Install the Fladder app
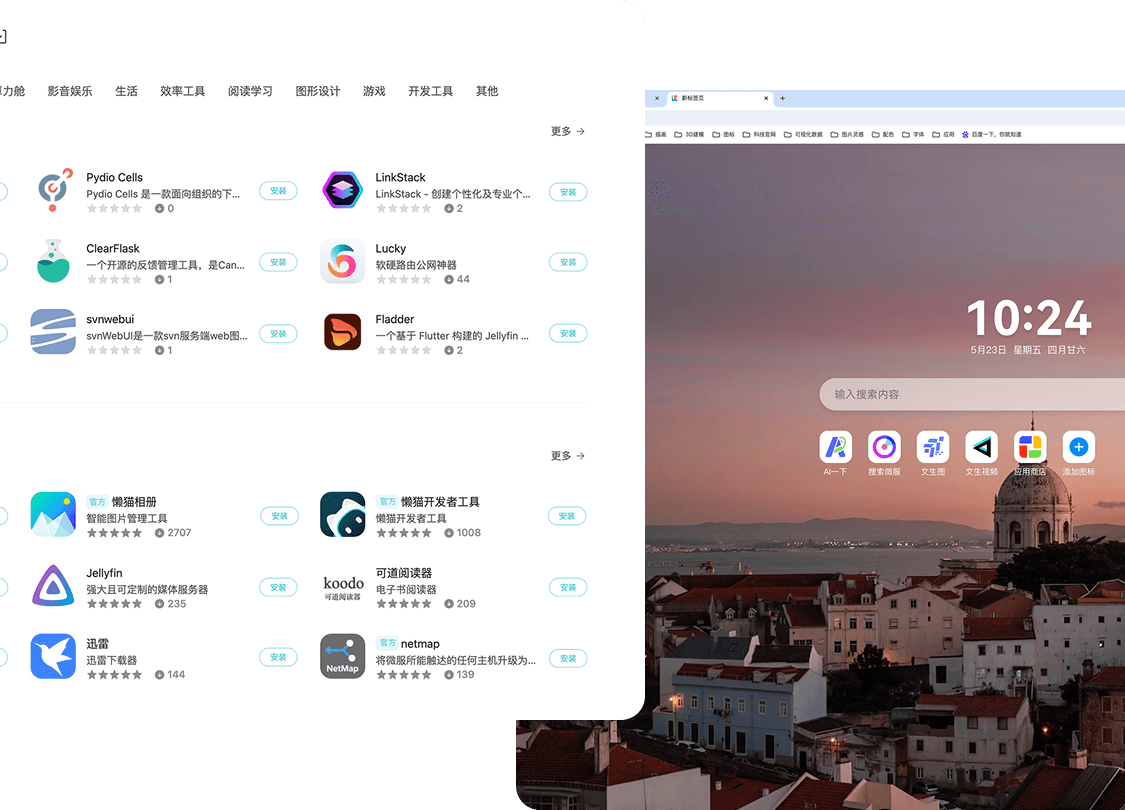This screenshot has height=810, width=1125. 568,333
